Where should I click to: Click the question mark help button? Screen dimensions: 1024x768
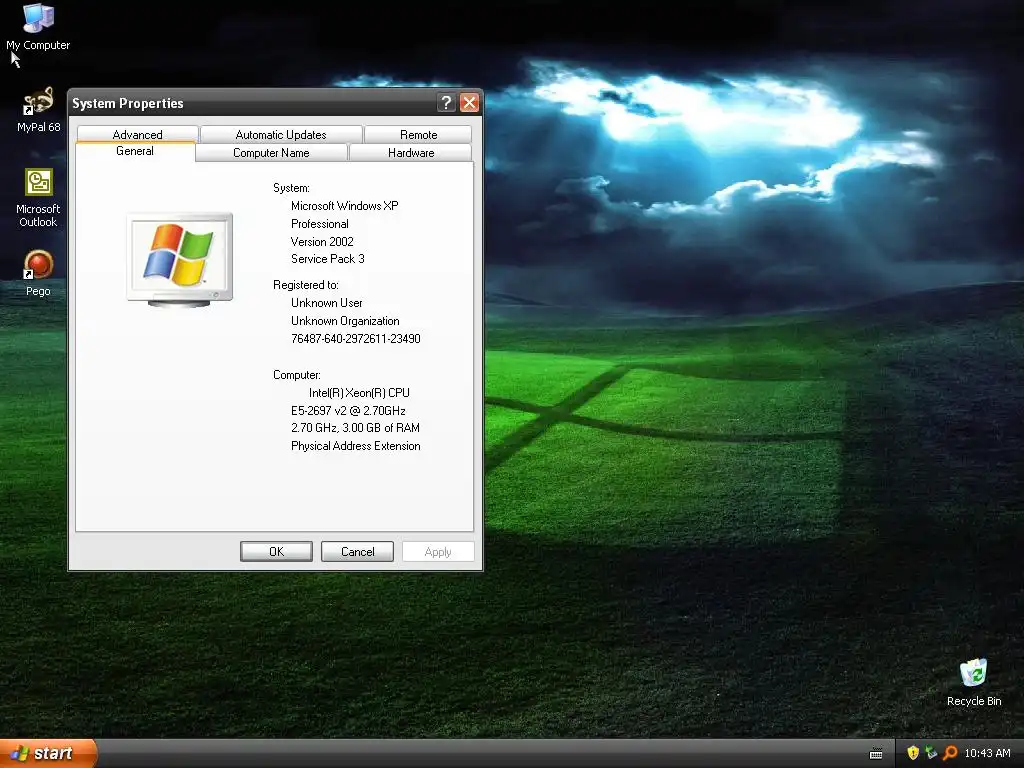(446, 103)
